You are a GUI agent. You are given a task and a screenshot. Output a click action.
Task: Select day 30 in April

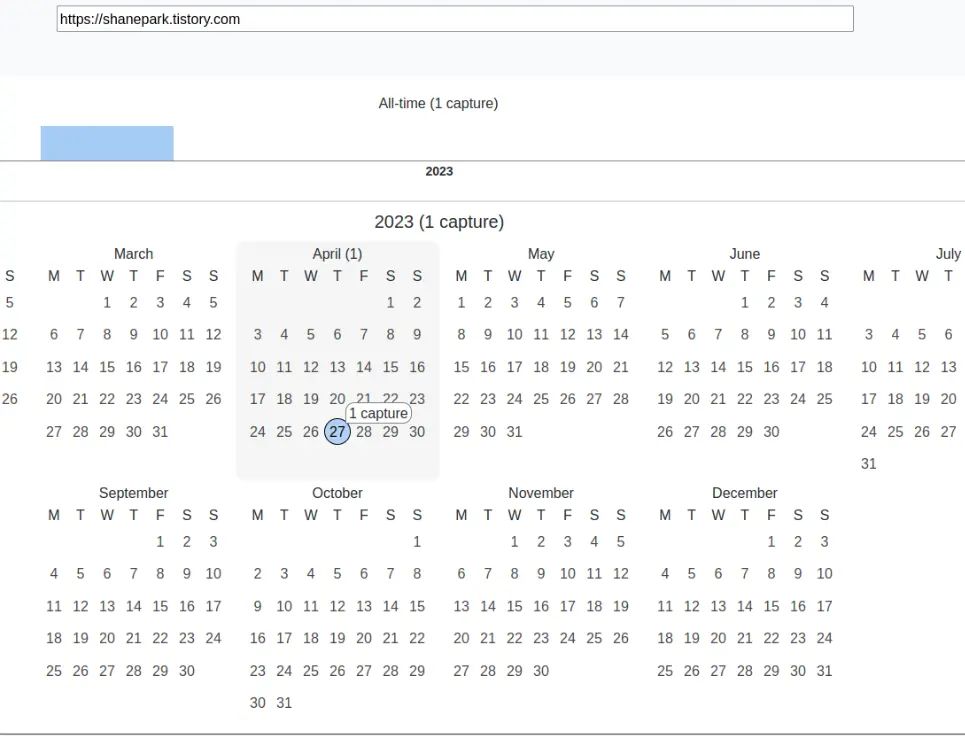tap(417, 432)
